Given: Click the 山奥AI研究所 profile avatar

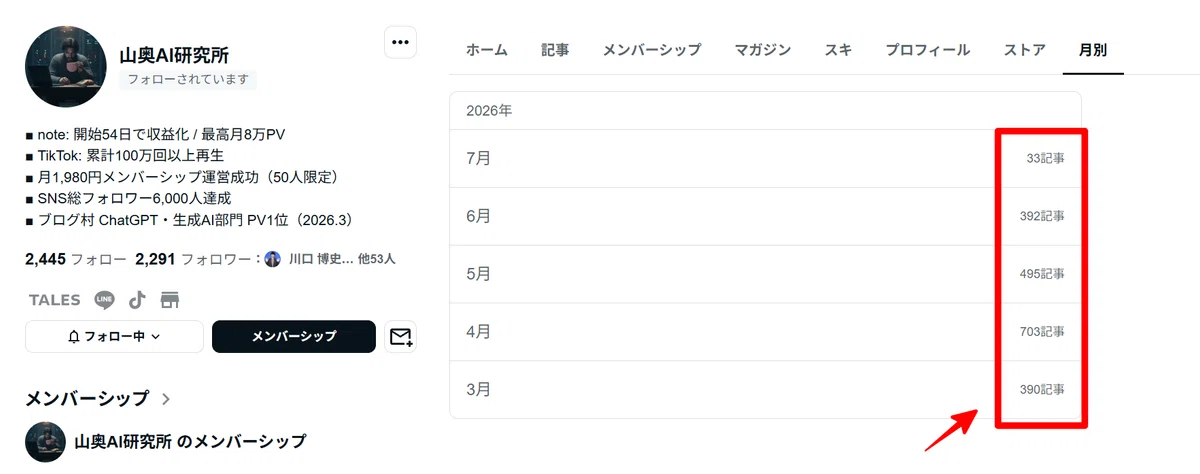Looking at the screenshot, I should 65,67.
